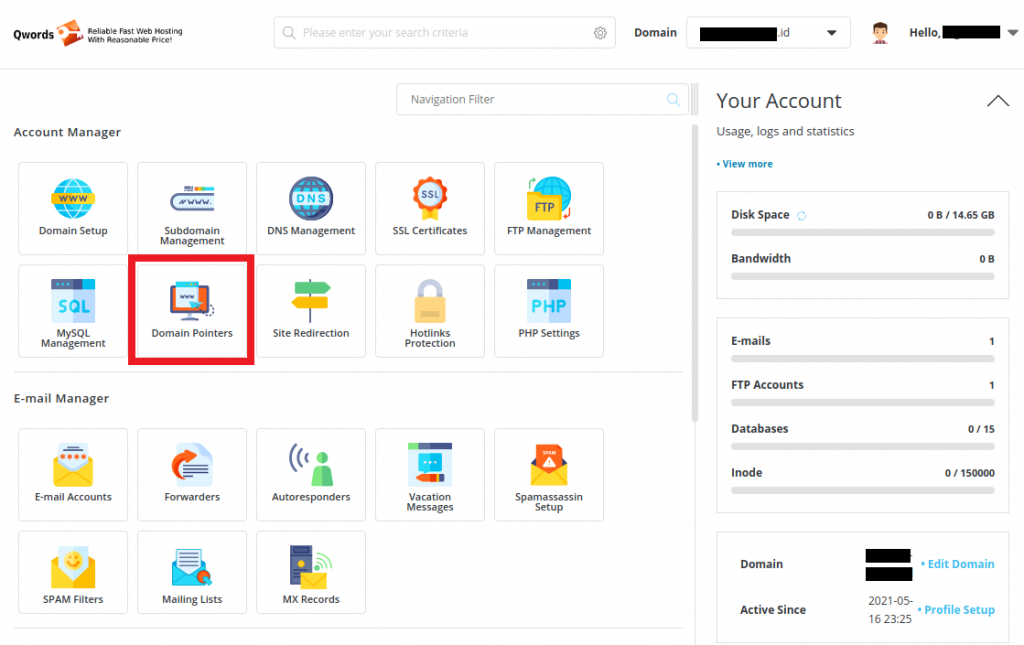Open DNS Management tool
The width and height of the screenshot is (1024, 645).
[x=311, y=208]
